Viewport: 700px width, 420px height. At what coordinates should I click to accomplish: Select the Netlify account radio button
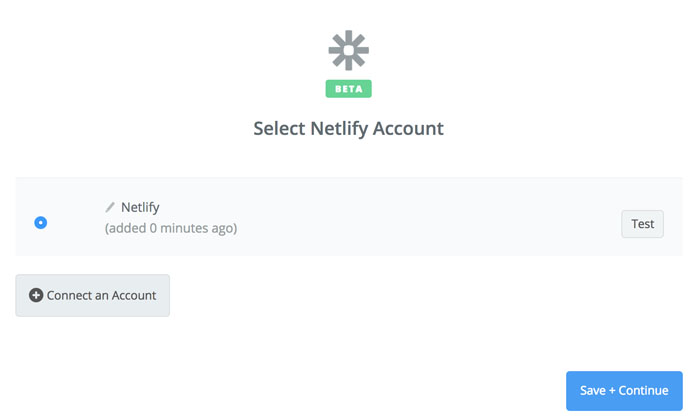[x=40, y=222]
